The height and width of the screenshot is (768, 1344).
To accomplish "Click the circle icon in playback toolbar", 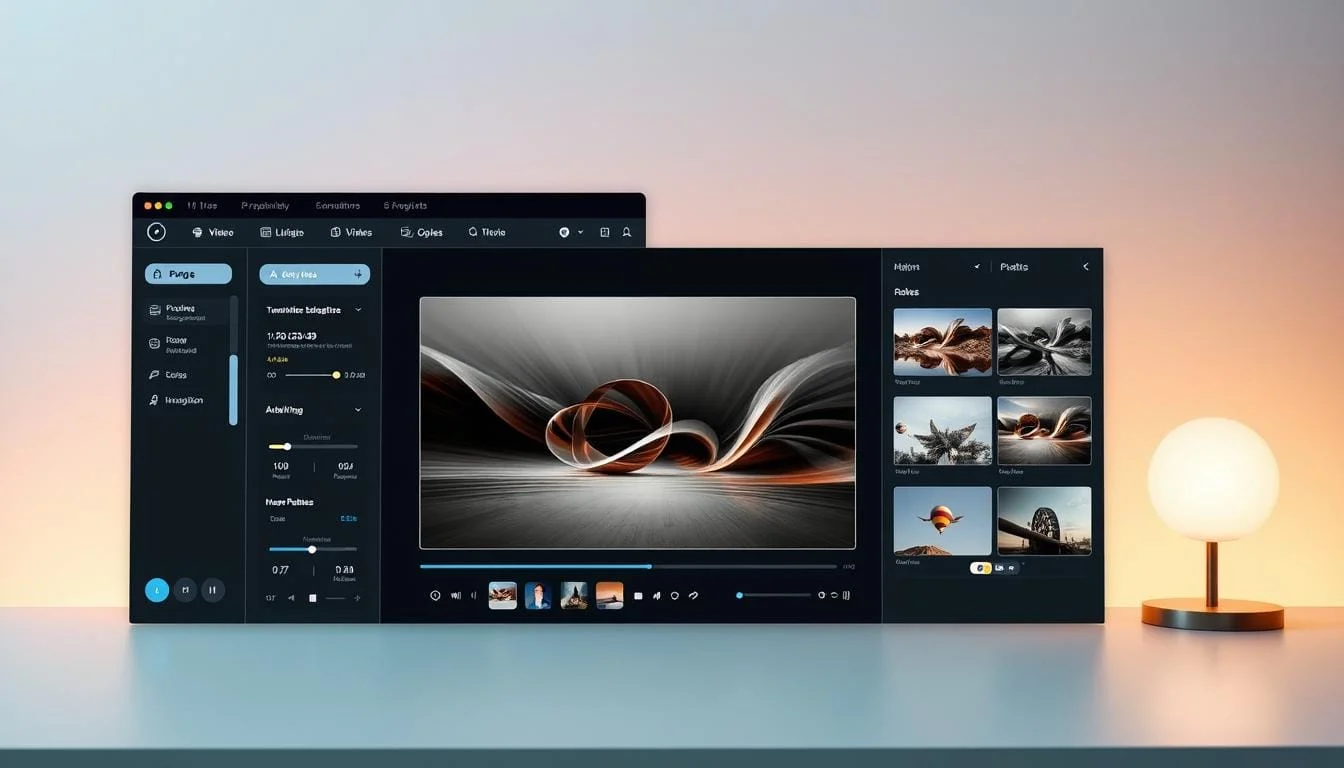I will 675,595.
